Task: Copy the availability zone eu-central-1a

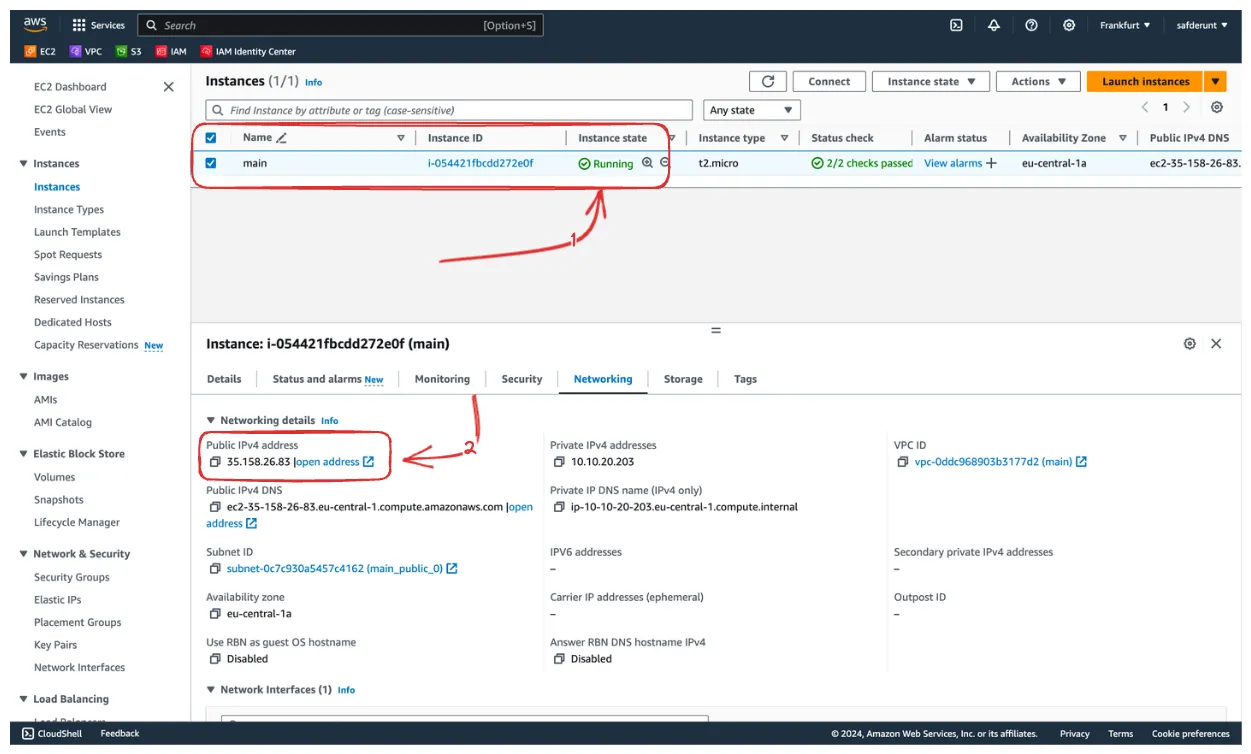Action: [215, 614]
